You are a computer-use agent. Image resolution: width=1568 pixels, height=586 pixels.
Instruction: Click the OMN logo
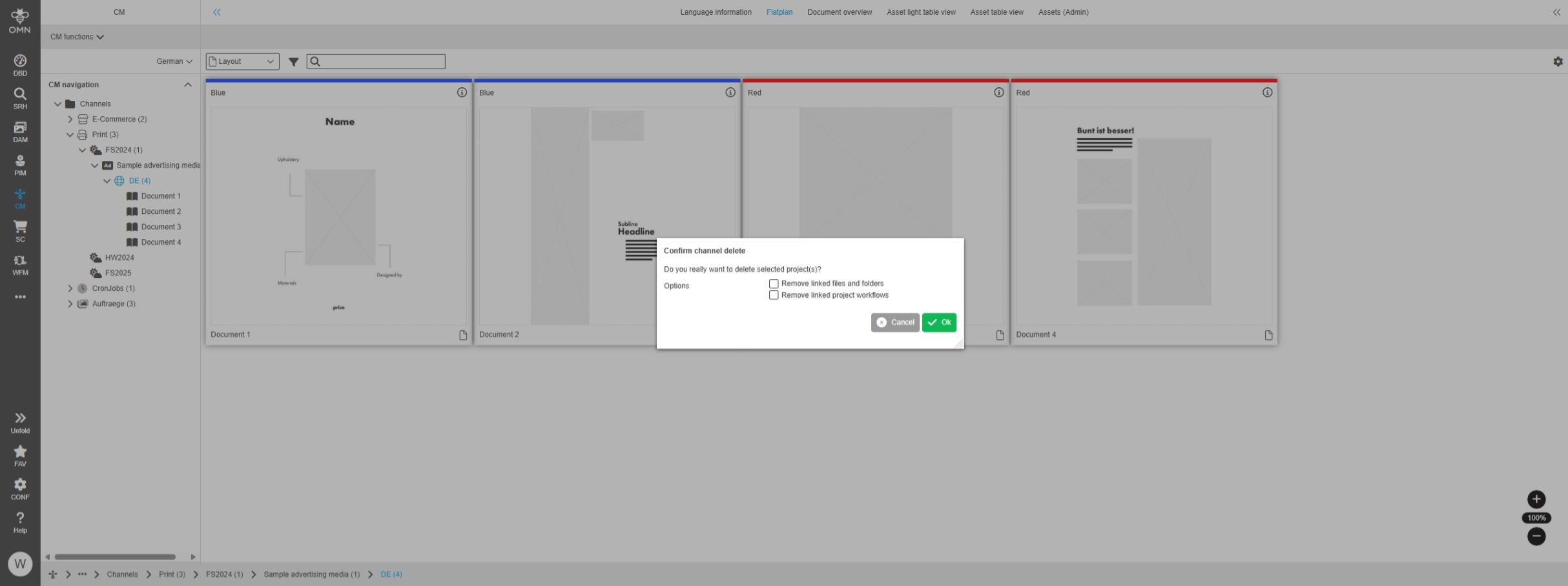(x=20, y=21)
